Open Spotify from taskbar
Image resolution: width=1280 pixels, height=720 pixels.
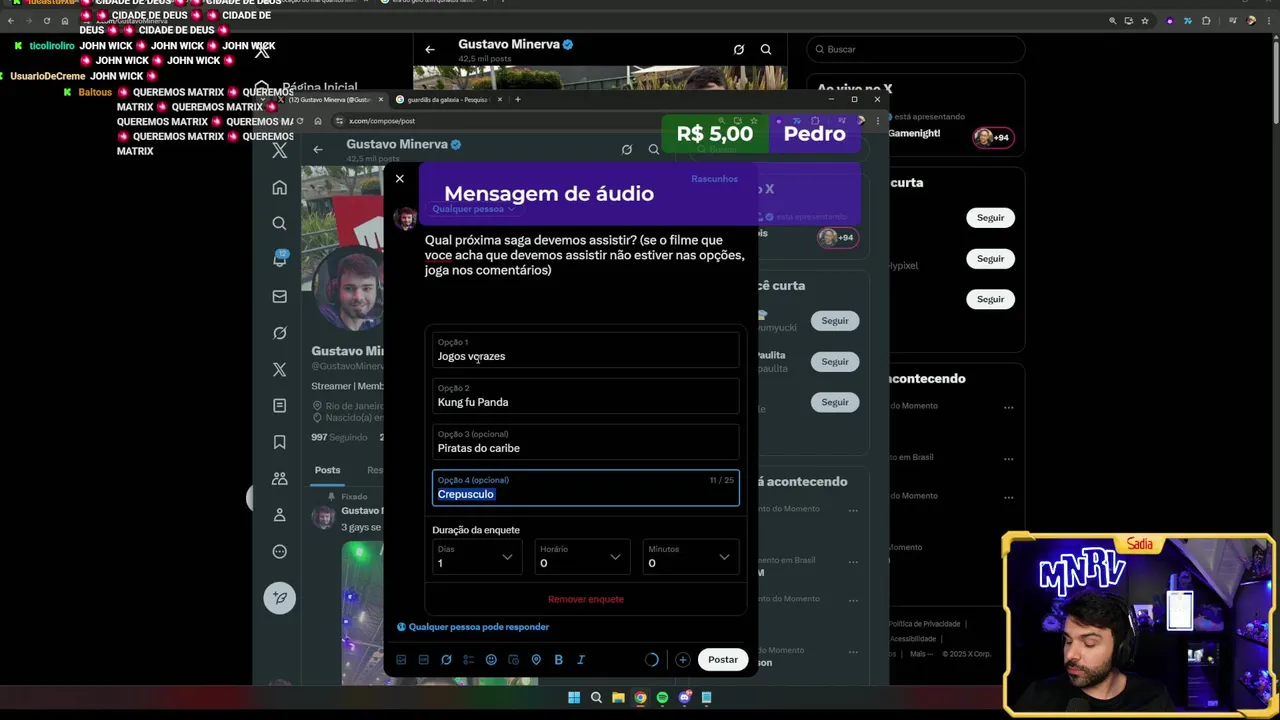point(662,698)
